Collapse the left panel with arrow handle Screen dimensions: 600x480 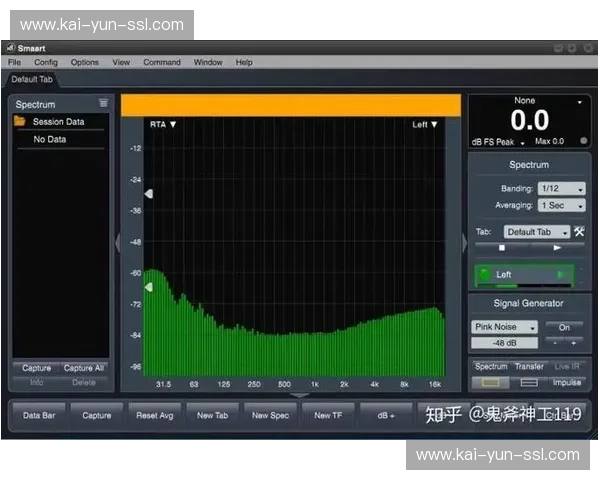(116, 243)
